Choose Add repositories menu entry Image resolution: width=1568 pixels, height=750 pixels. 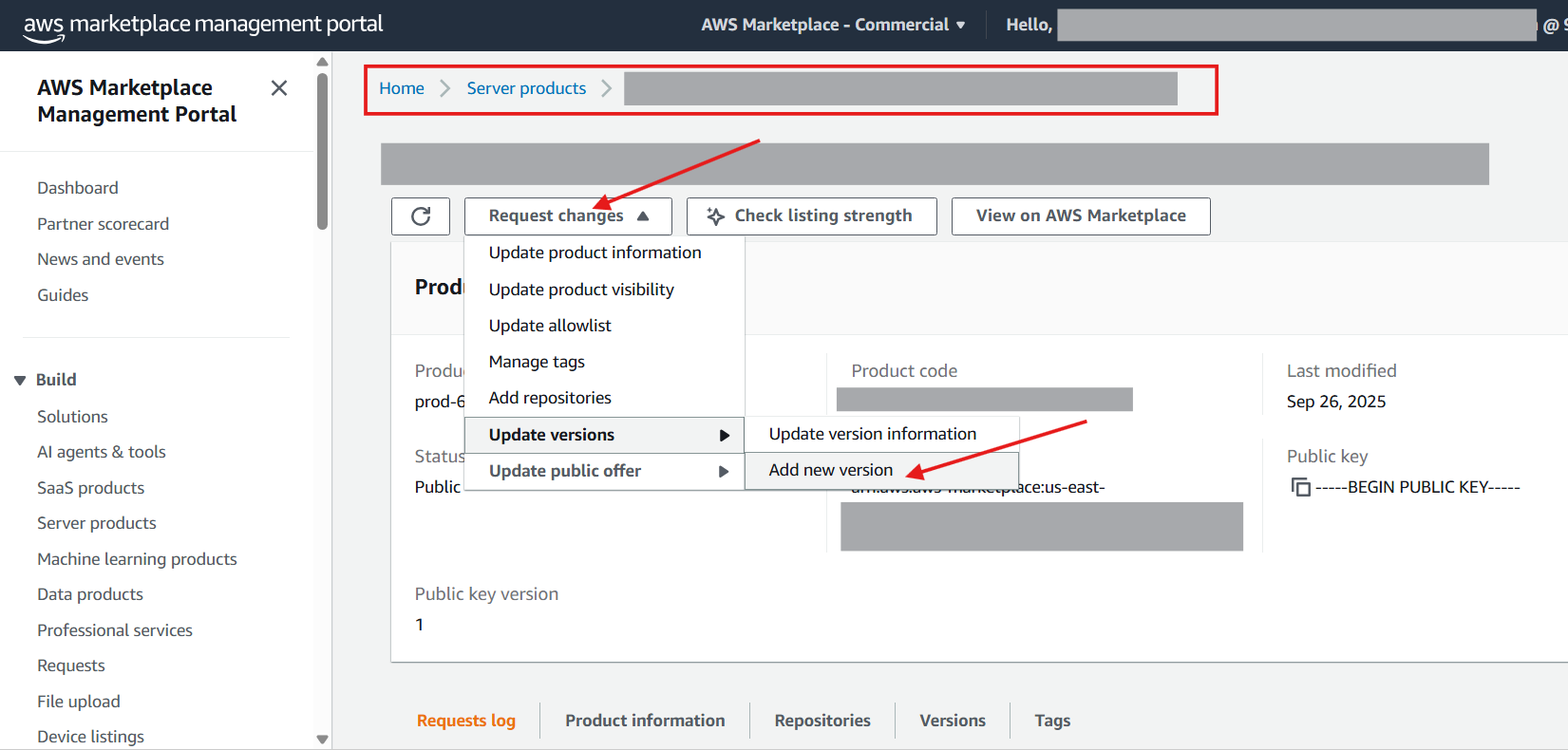click(550, 398)
